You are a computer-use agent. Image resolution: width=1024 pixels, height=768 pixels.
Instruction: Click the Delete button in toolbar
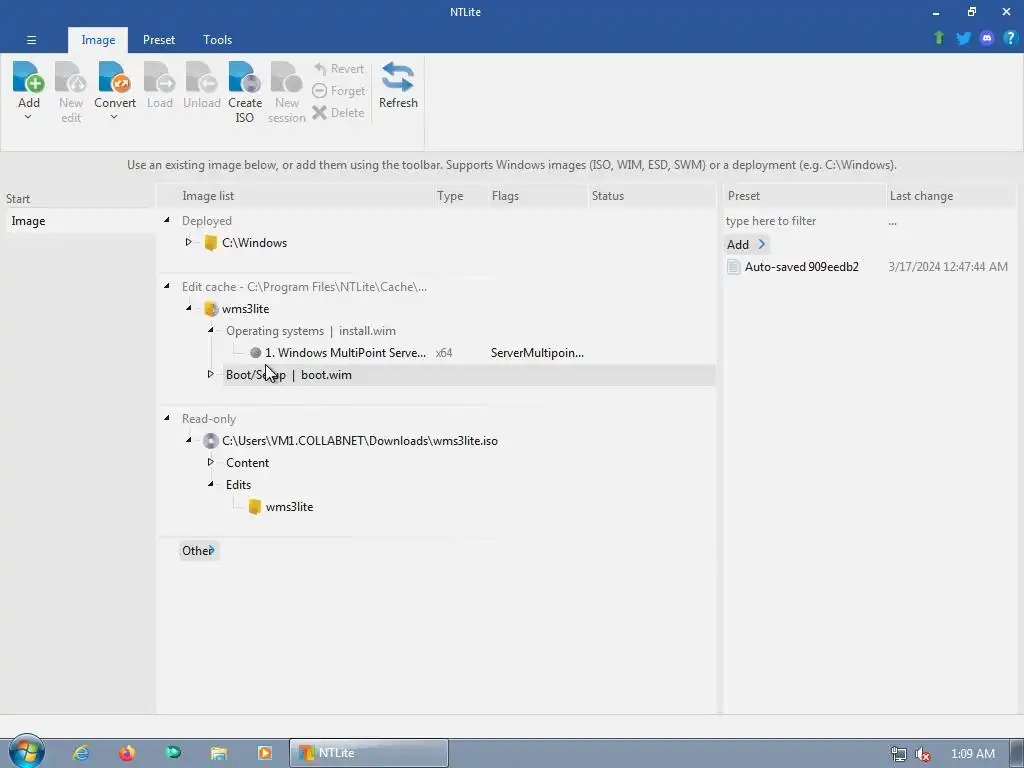(x=338, y=113)
